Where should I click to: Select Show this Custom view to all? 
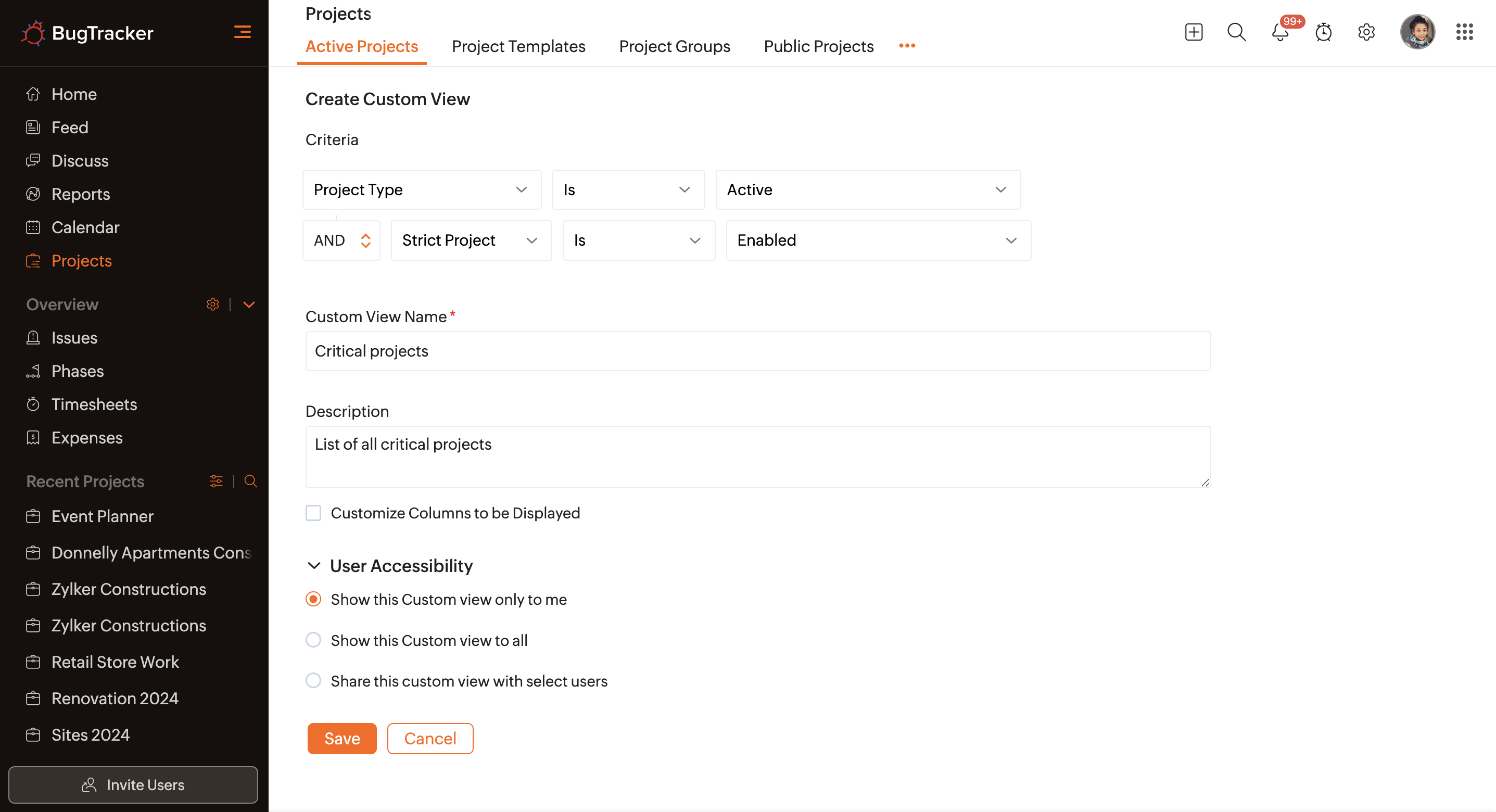pyautogui.click(x=313, y=640)
